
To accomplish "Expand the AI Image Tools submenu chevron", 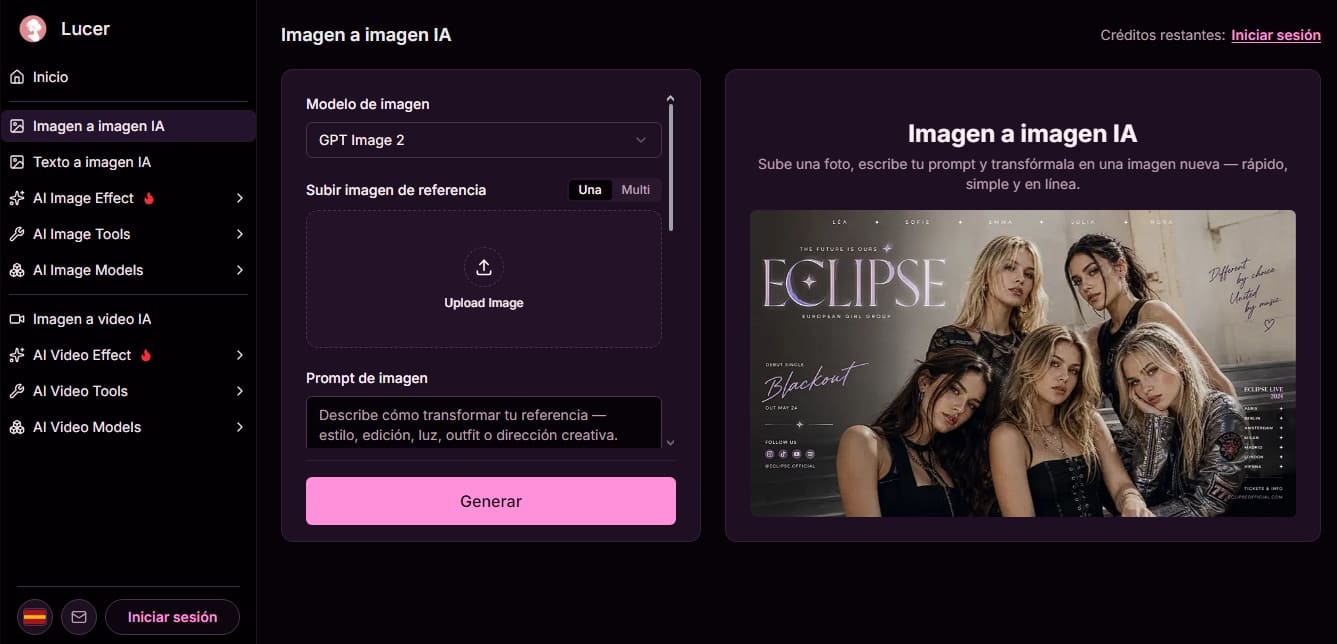I will [x=240, y=234].
